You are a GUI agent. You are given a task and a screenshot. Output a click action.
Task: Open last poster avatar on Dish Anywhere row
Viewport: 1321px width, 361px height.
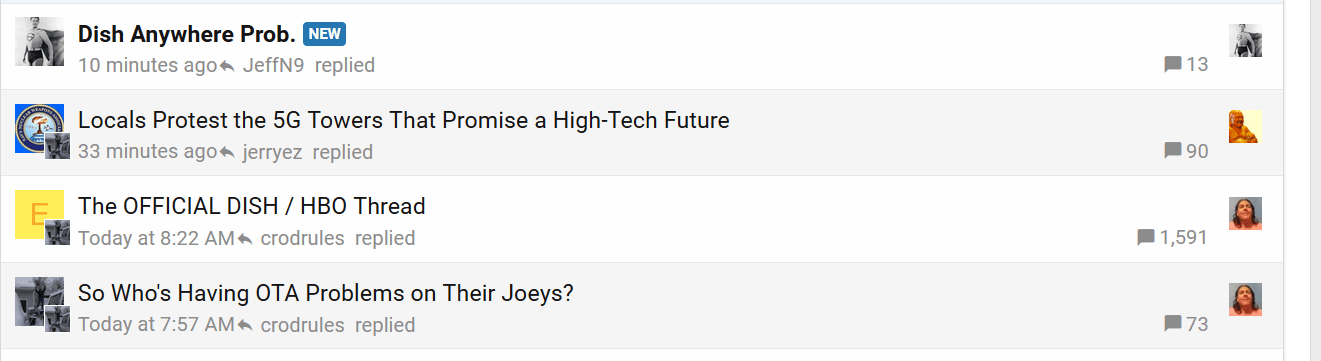click(1245, 40)
